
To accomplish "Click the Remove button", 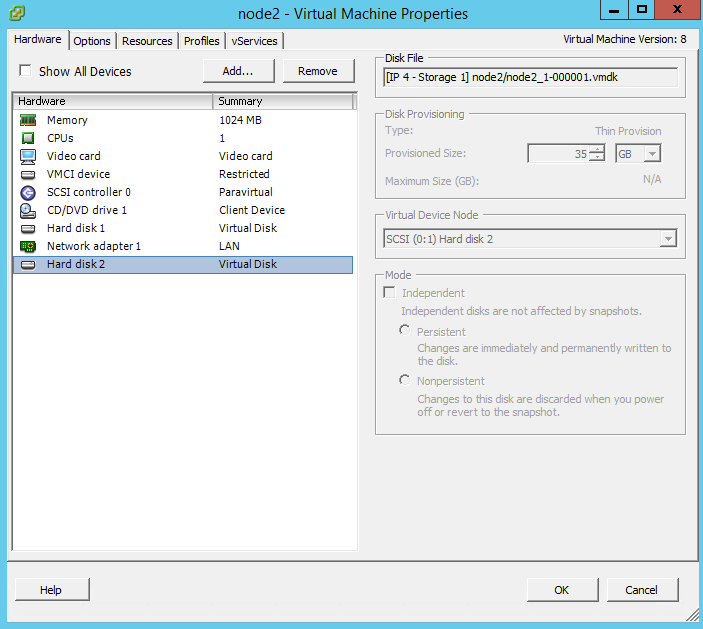I will point(318,71).
